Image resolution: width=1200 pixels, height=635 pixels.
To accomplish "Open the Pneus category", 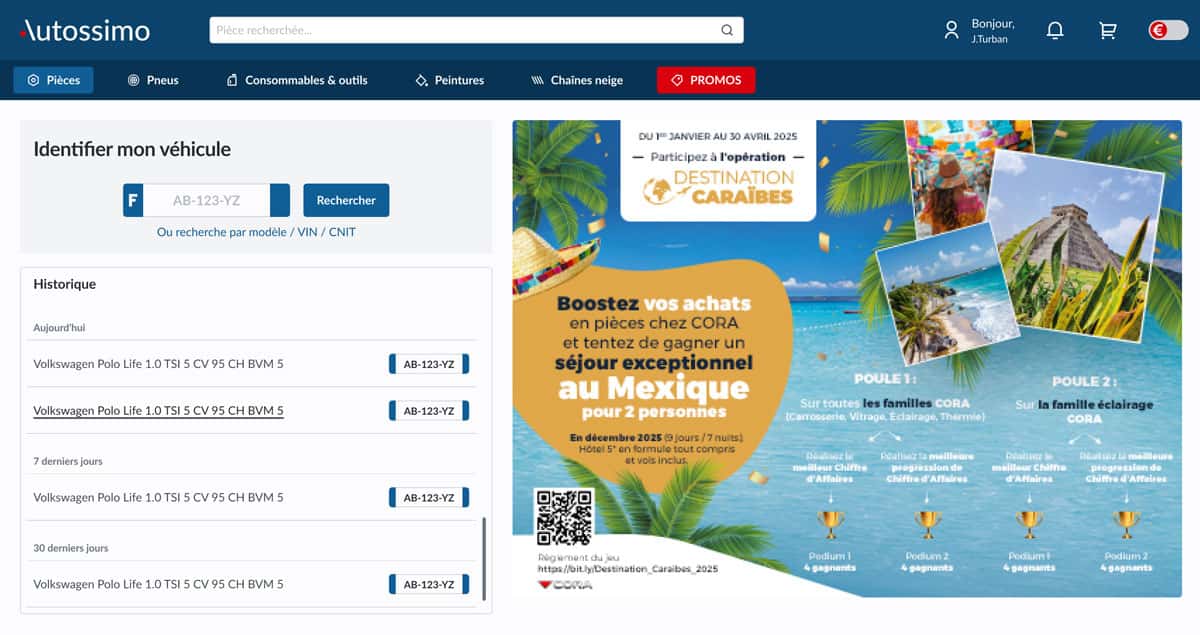I will [153, 80].
